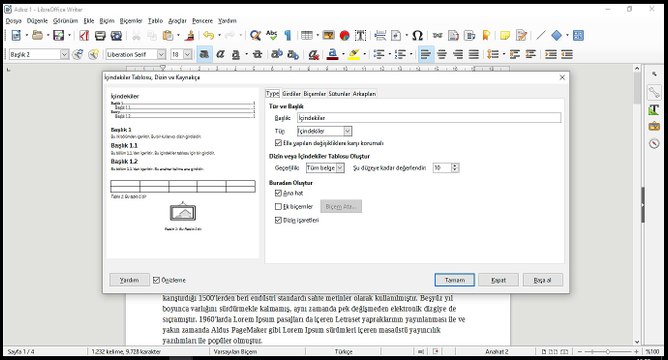Open font color dropdown arrow

click(343, 54)
